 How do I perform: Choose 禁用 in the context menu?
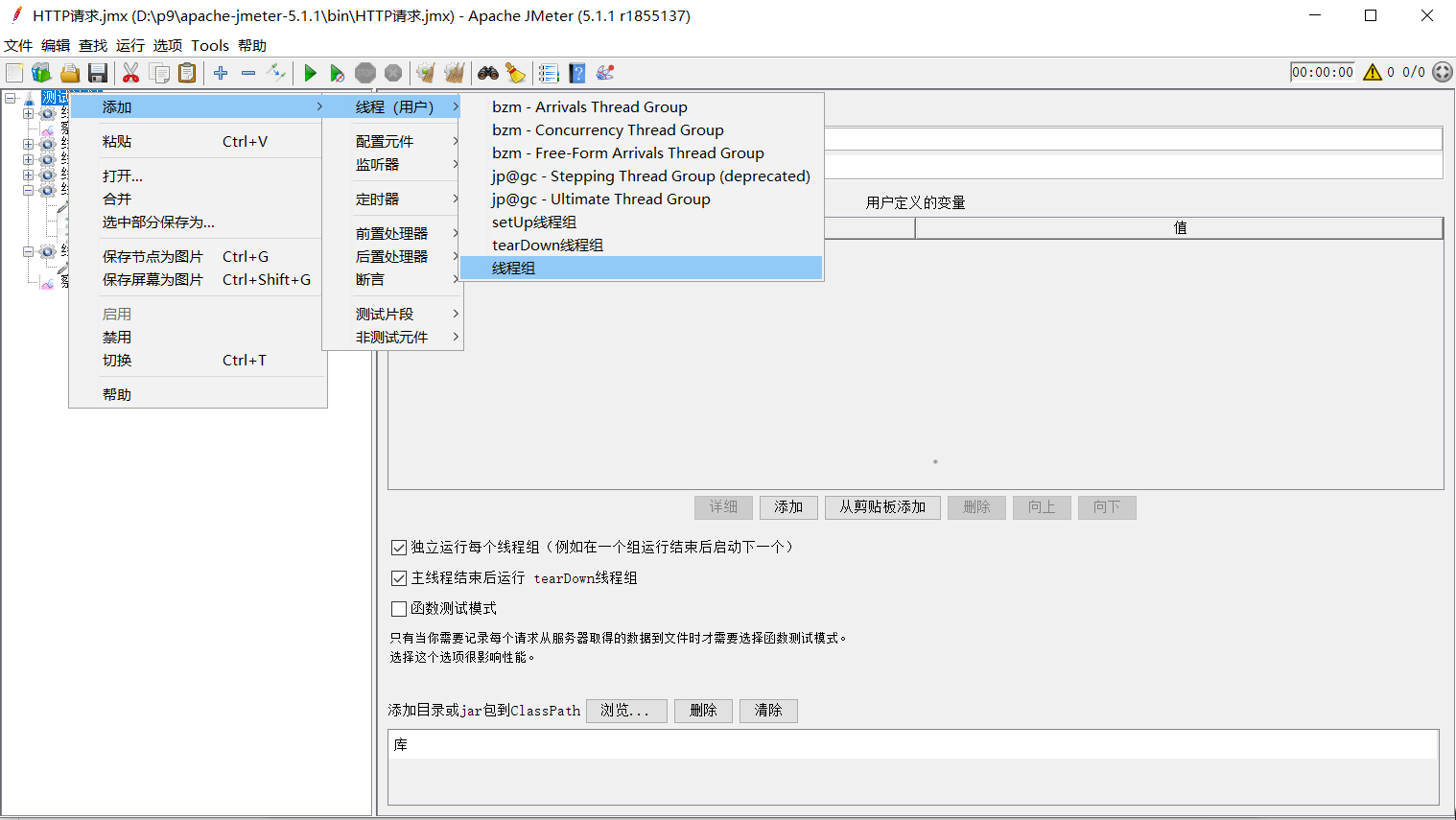(x=198, y=337)
